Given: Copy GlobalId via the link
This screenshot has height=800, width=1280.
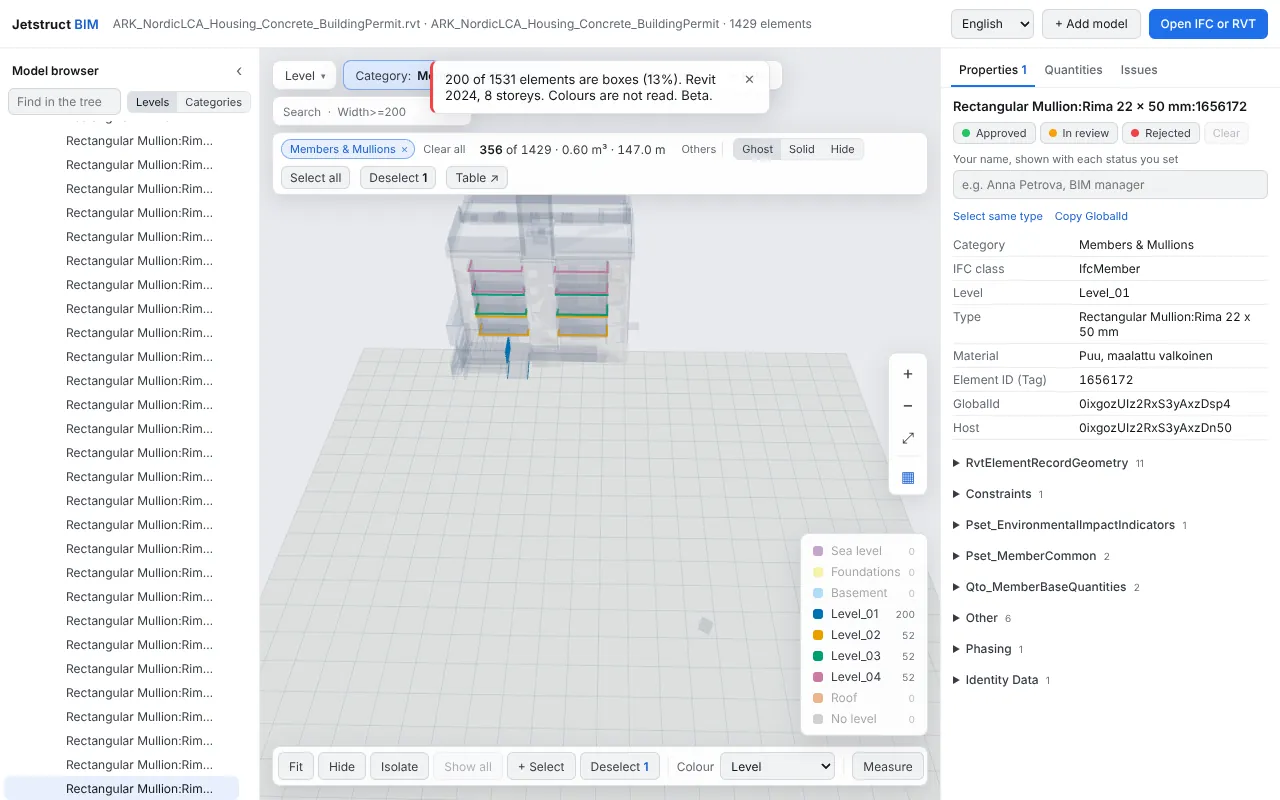Looking at the screenshot, I should pyautogui.click(x=1091, y=216).
